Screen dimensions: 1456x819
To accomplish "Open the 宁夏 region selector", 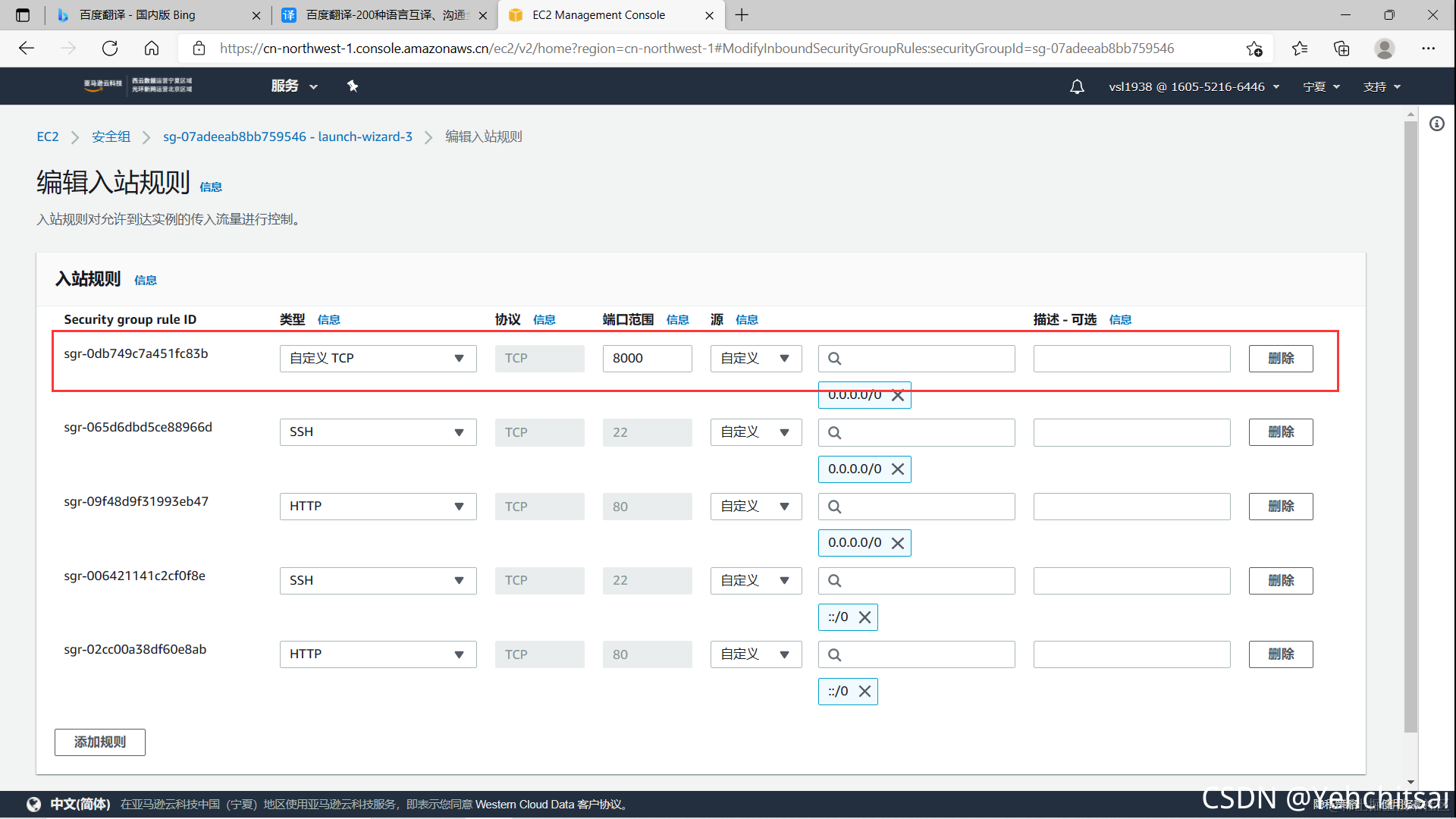I will click(x=1321, y=87).
